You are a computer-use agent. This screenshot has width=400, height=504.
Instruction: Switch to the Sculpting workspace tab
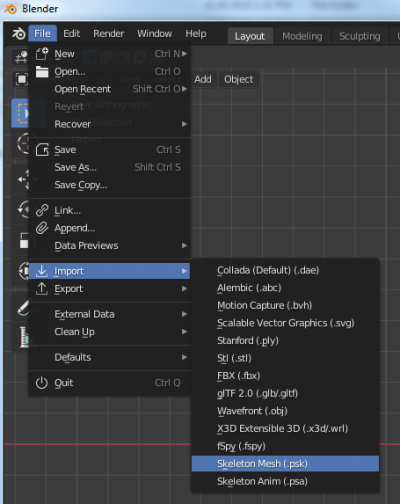point(360,36)
